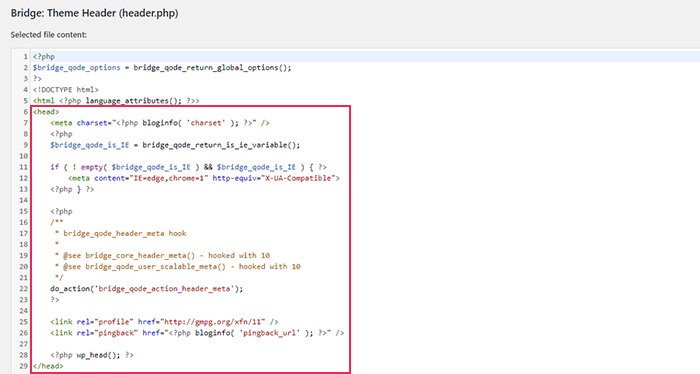
Task: Click 'bridge_qode_return_global_options();' on line 2
Action: [212, 68]
